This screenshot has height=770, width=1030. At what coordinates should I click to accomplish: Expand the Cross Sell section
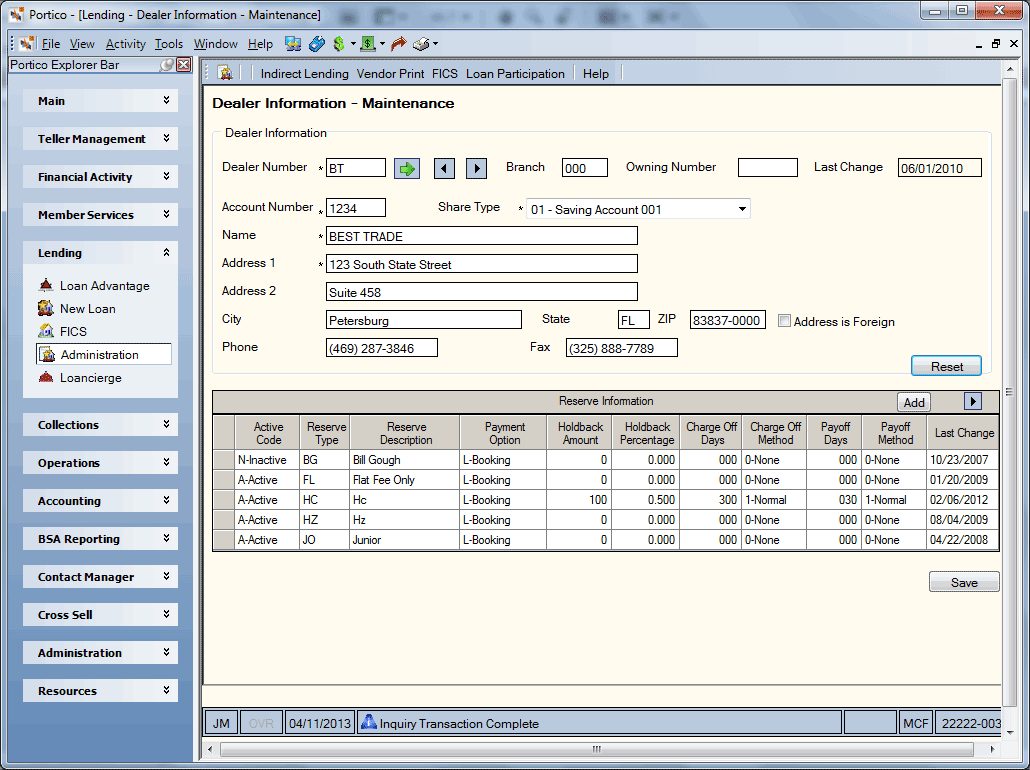pos(166,614)
